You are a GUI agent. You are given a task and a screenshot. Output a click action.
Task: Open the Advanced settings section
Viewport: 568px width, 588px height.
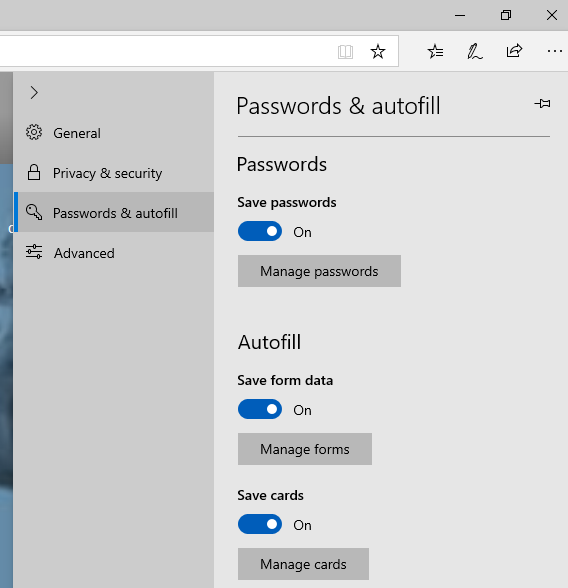point(114,253)
